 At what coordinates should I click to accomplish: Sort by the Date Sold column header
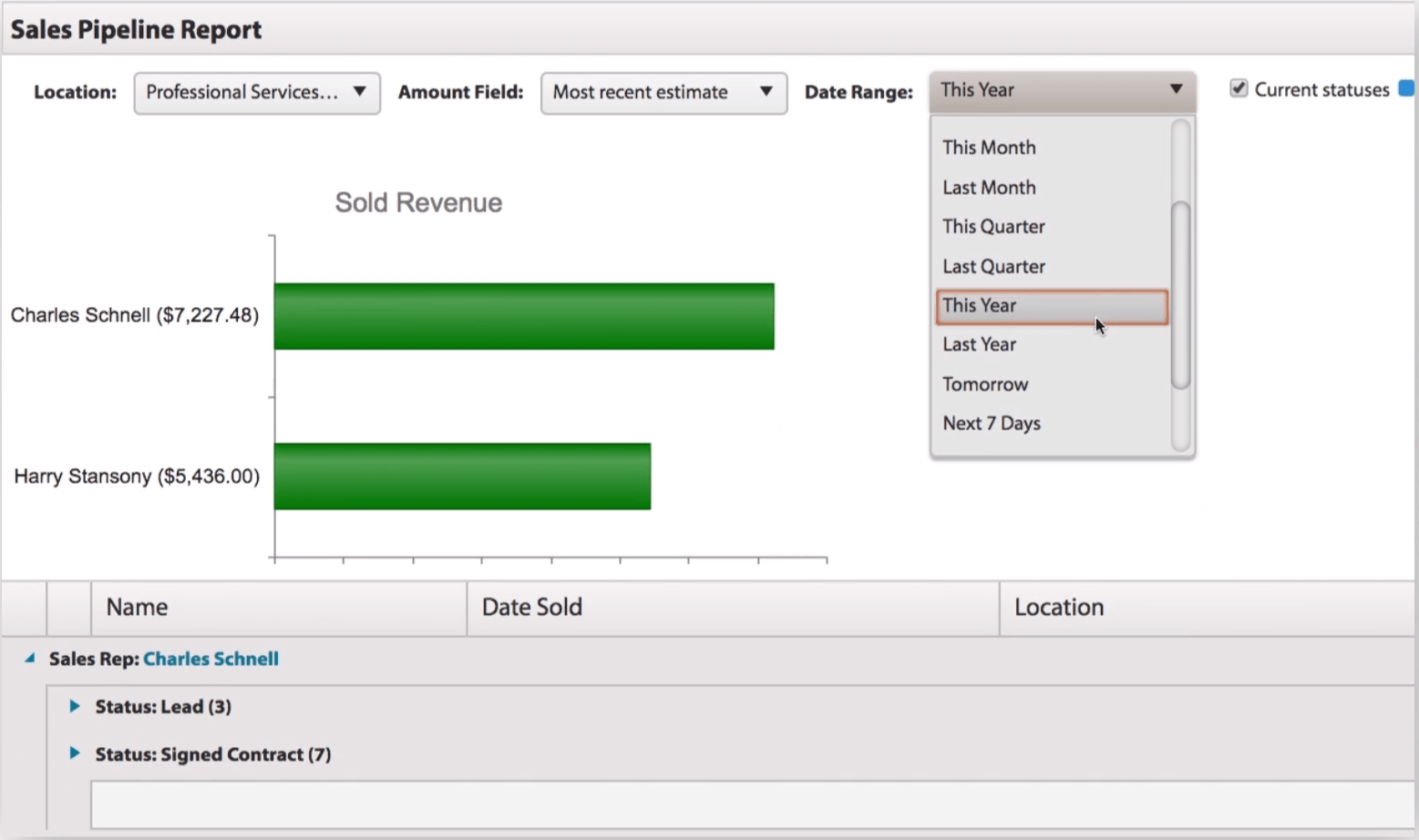532,608
